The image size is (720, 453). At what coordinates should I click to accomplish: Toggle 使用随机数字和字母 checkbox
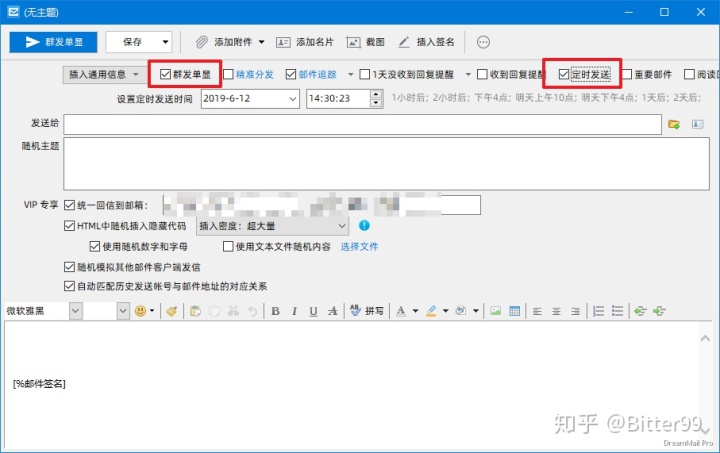[95, 246]
